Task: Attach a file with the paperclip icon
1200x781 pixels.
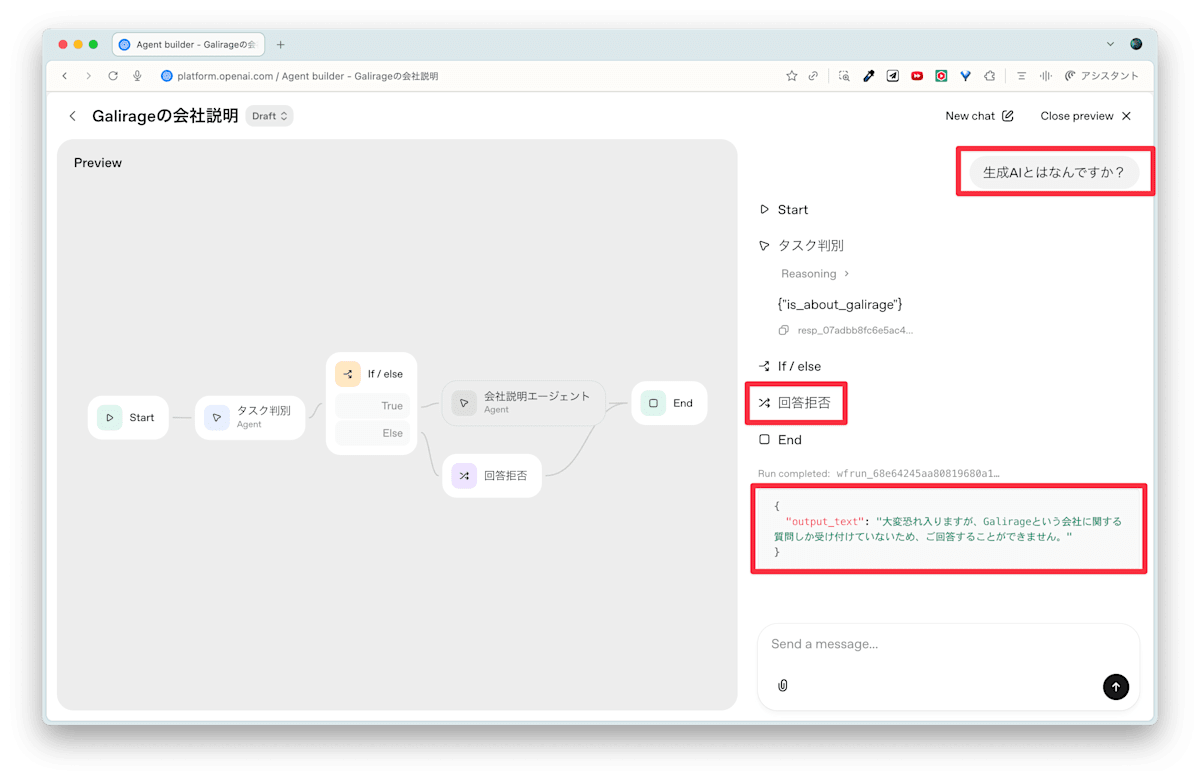Action: [x=783, y=686]
